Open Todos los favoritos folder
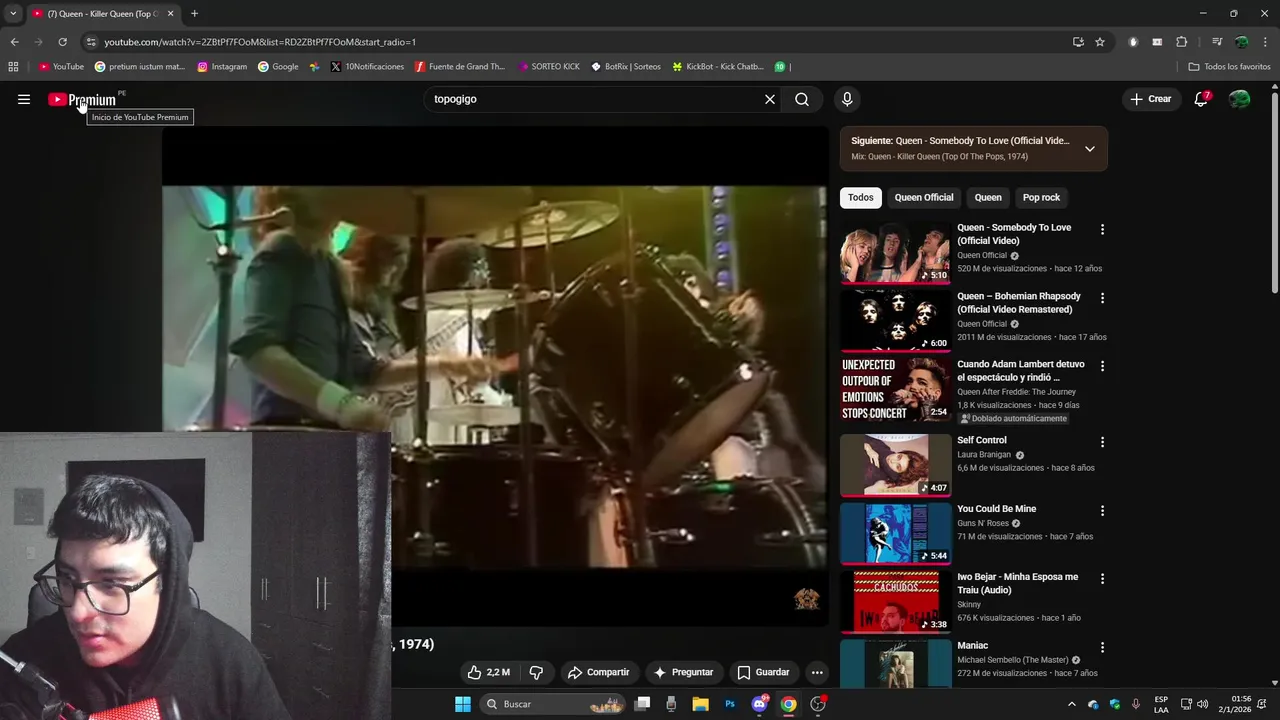The height and width of the screenshot is (720, 1280). pyautogui.click(x=1229, y=67)
